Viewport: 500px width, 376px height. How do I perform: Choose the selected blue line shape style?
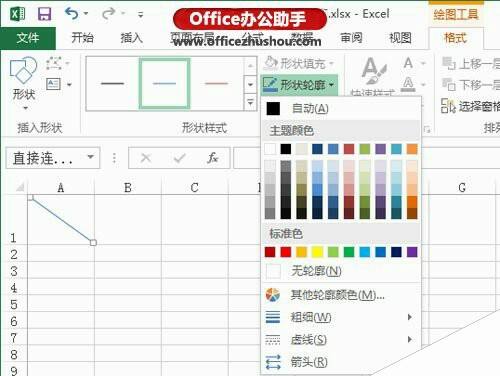(x=164, y=83)
